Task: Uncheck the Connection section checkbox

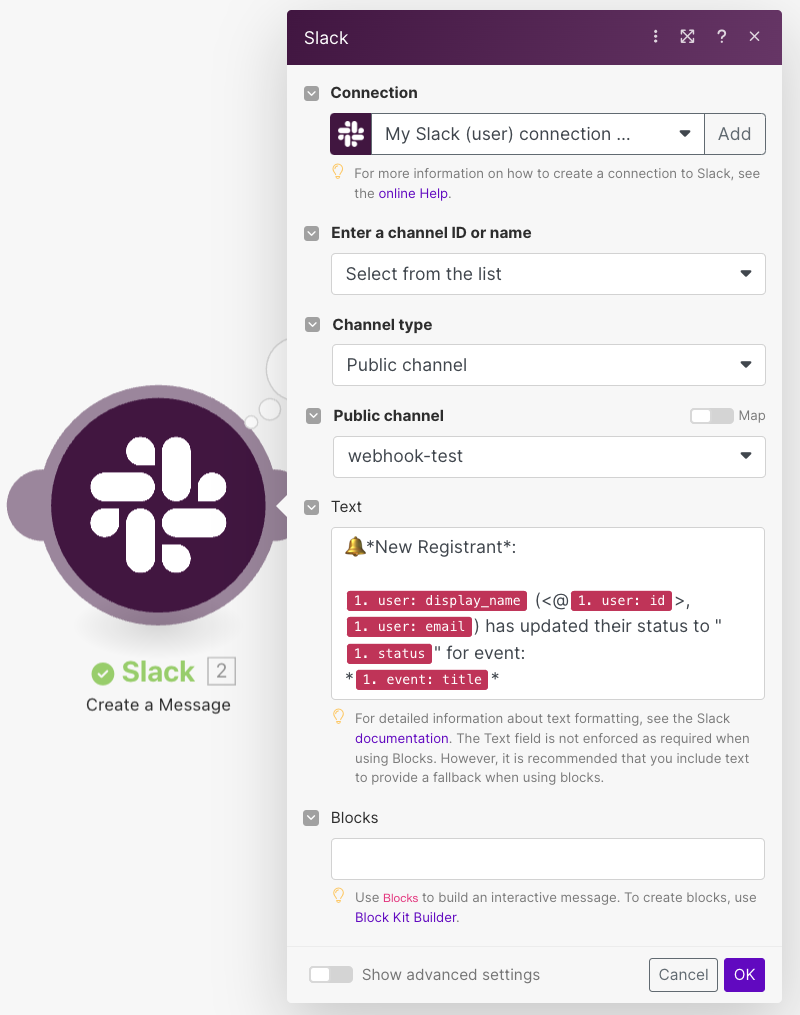Action: coord(310,93)
